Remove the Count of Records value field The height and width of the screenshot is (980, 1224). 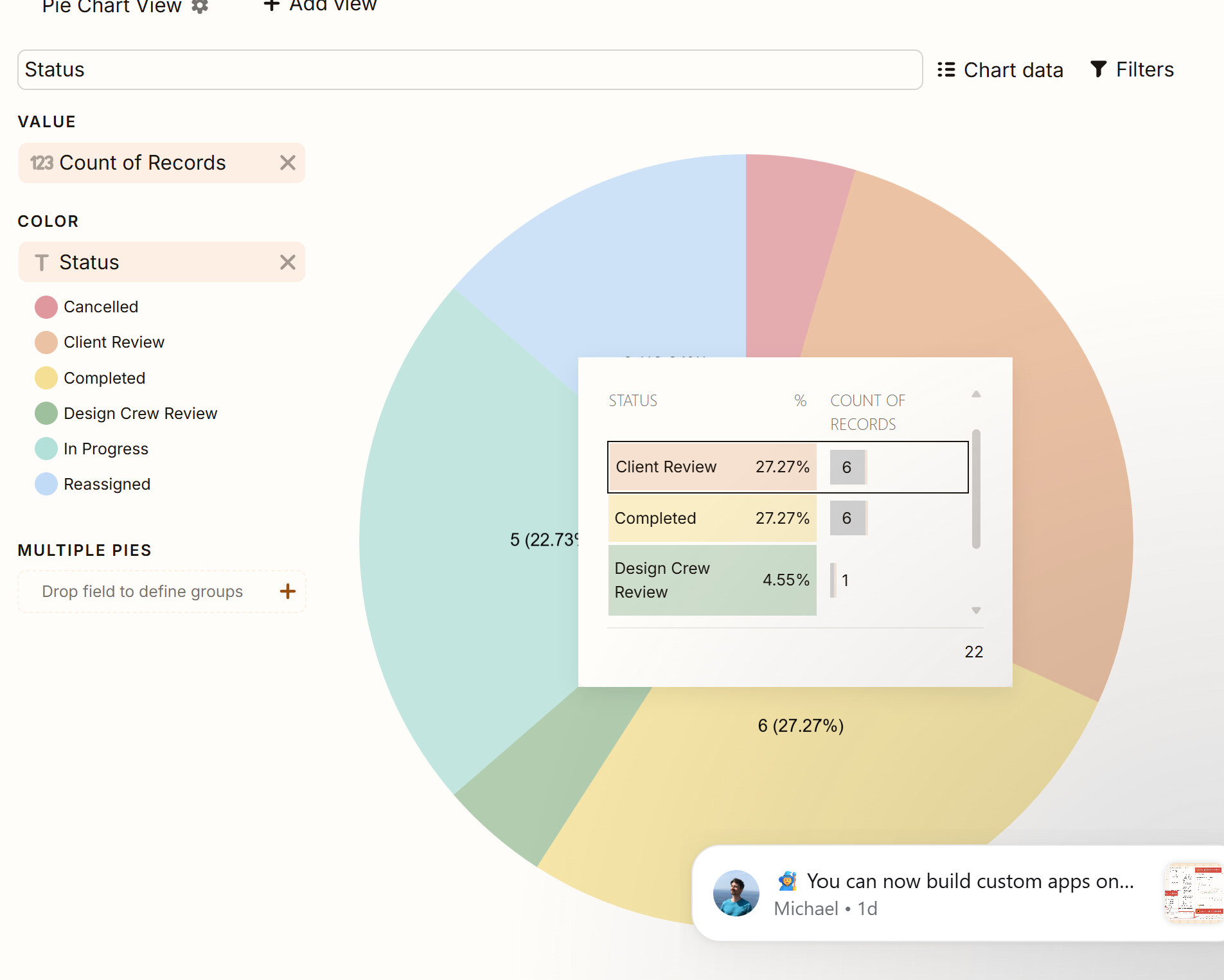(288, 163)
